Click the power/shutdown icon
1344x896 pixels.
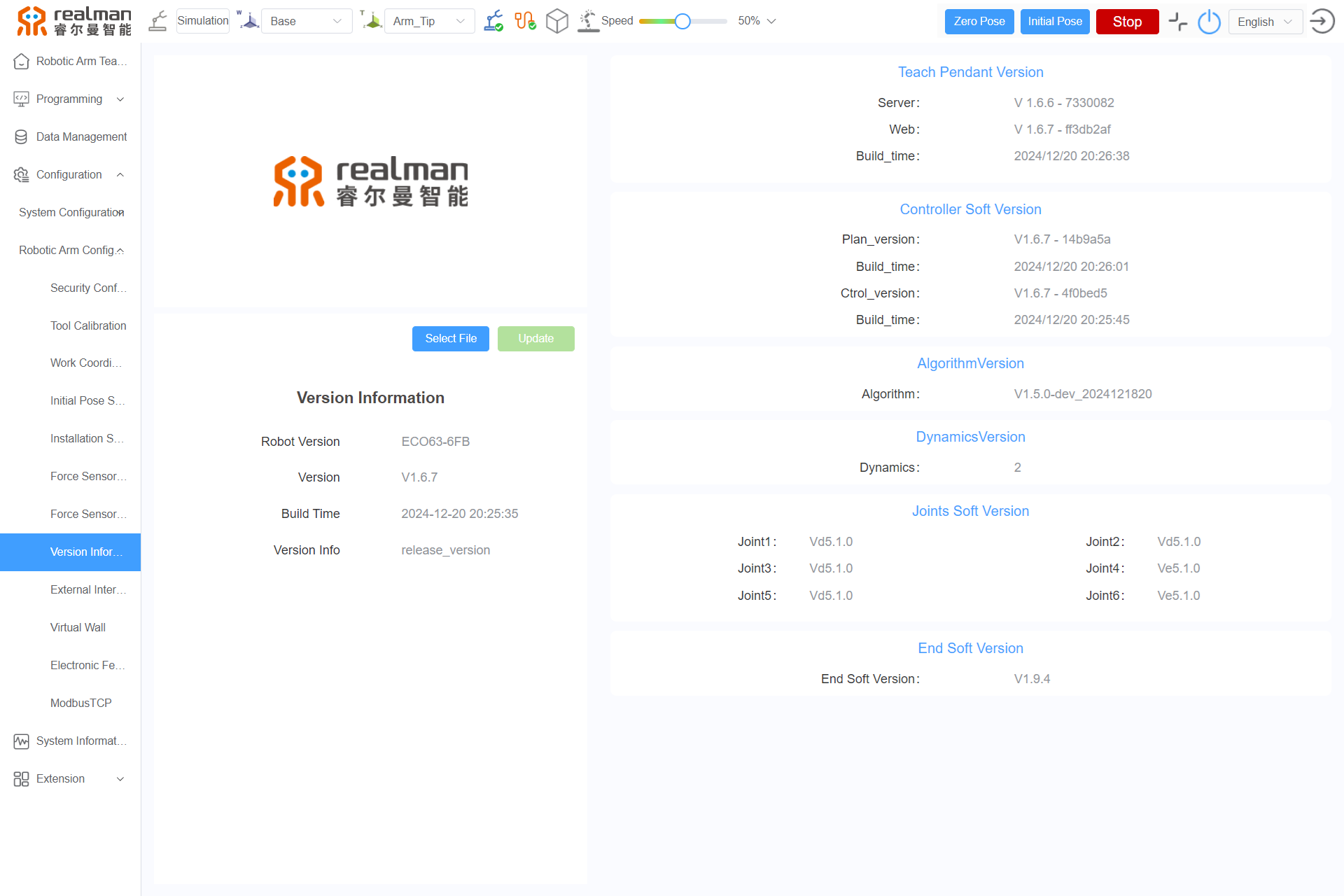pos(1209,20)
